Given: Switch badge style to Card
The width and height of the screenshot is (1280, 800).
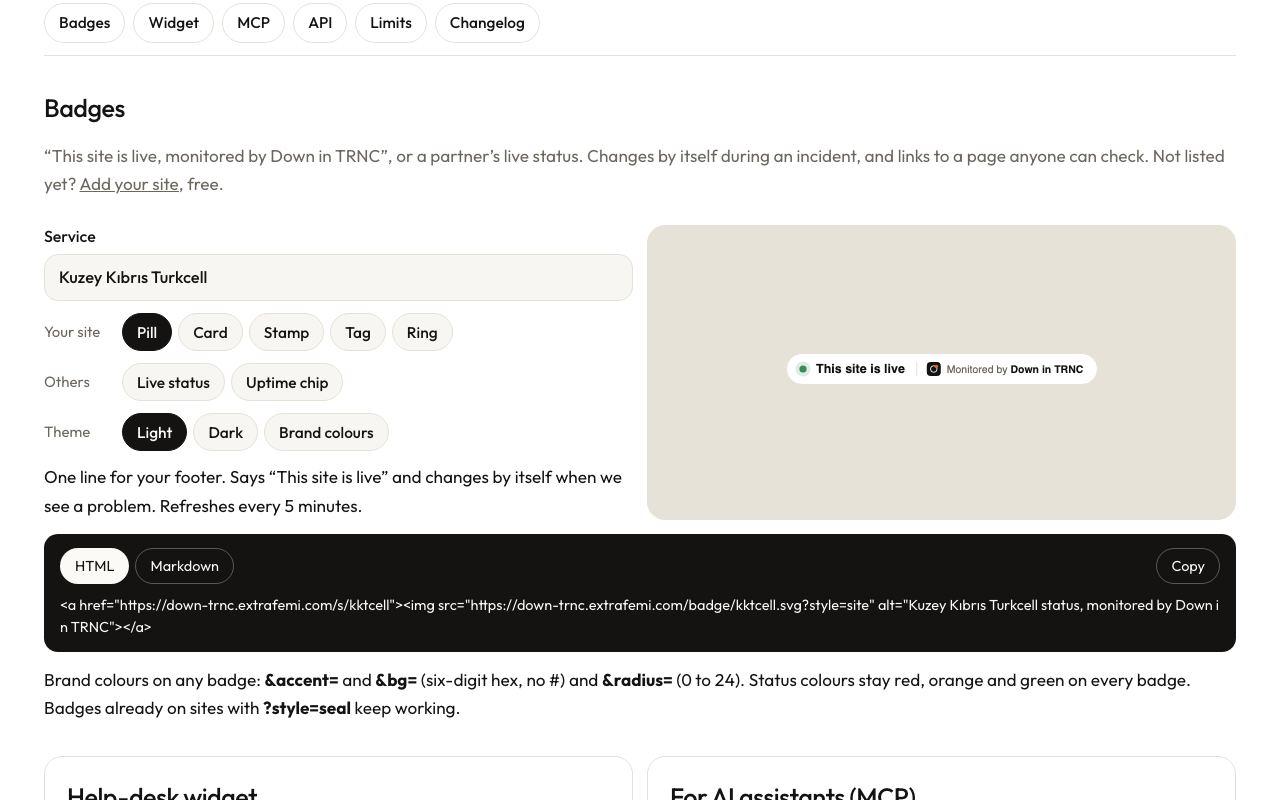Looking at the screenshot, I should (x=210, y=332).
